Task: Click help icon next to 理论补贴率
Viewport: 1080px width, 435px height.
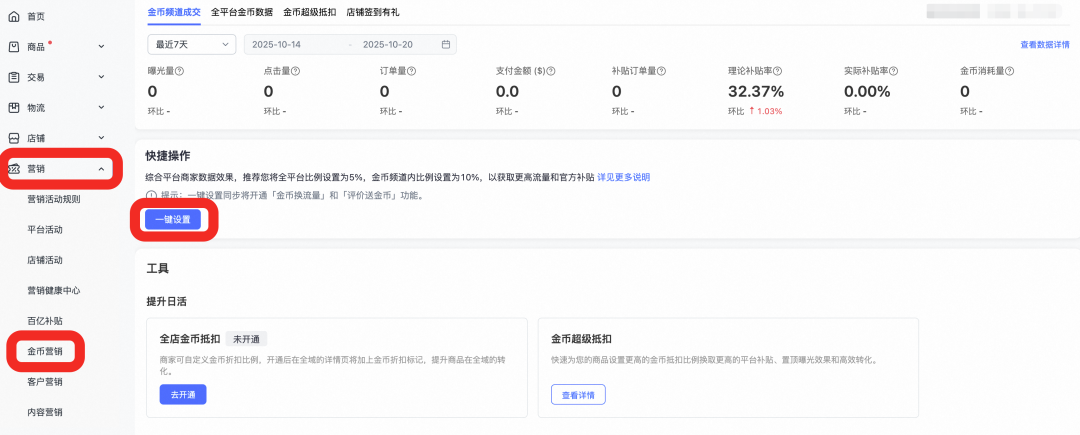Action: 777,71
